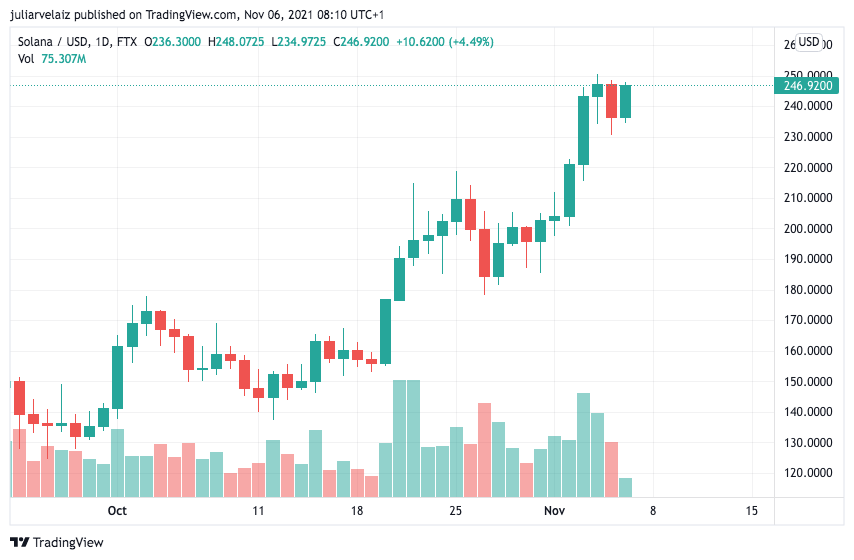
Task: Click the current price label 246.9200
Action: 807,86
